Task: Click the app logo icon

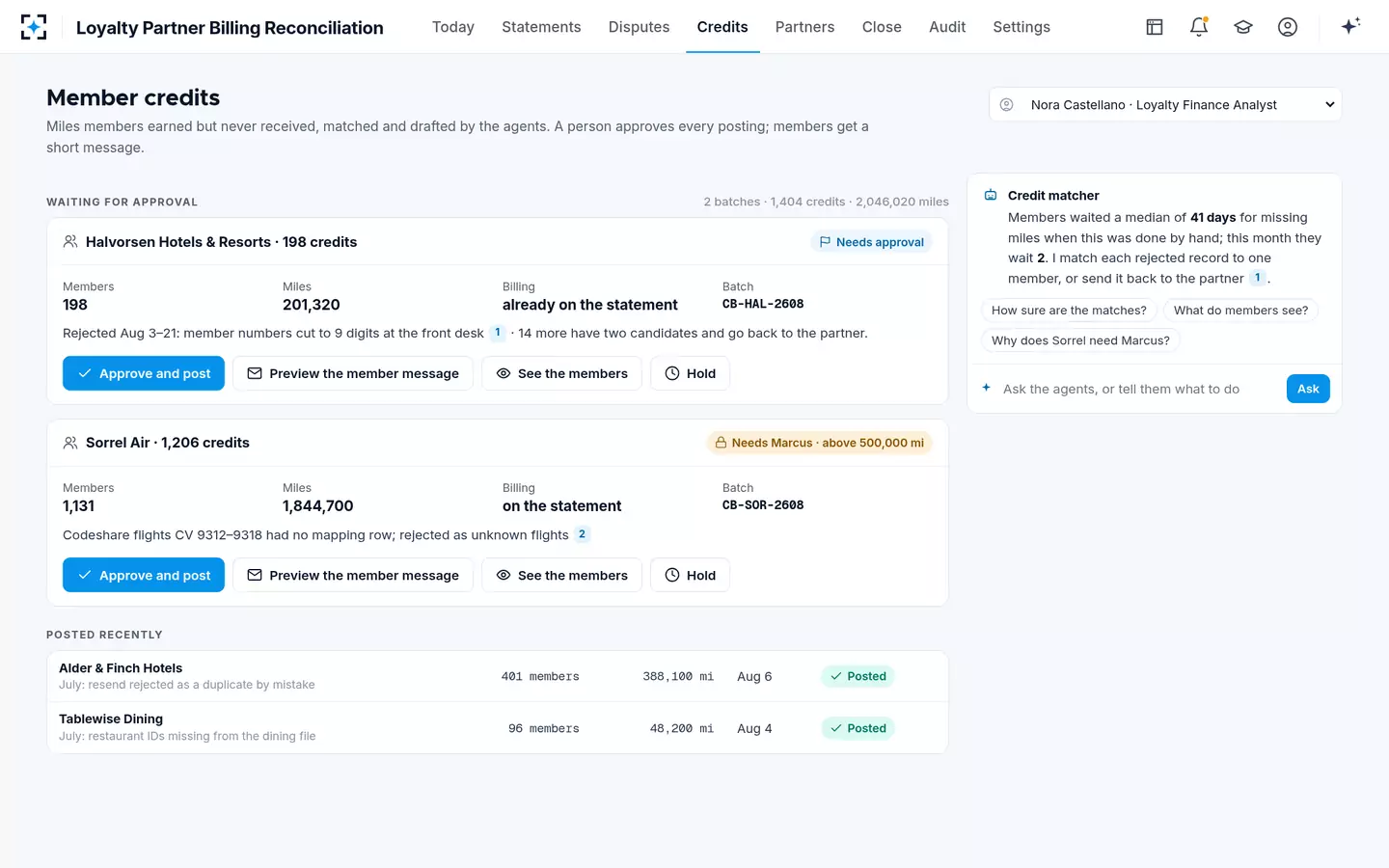Action: (x=34, y=27)
